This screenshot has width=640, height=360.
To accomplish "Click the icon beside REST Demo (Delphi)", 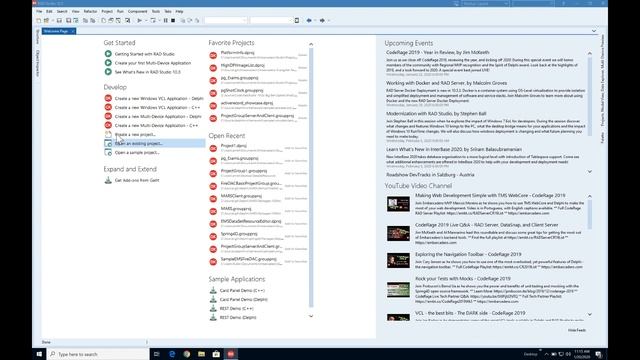I will pos(213,317).
